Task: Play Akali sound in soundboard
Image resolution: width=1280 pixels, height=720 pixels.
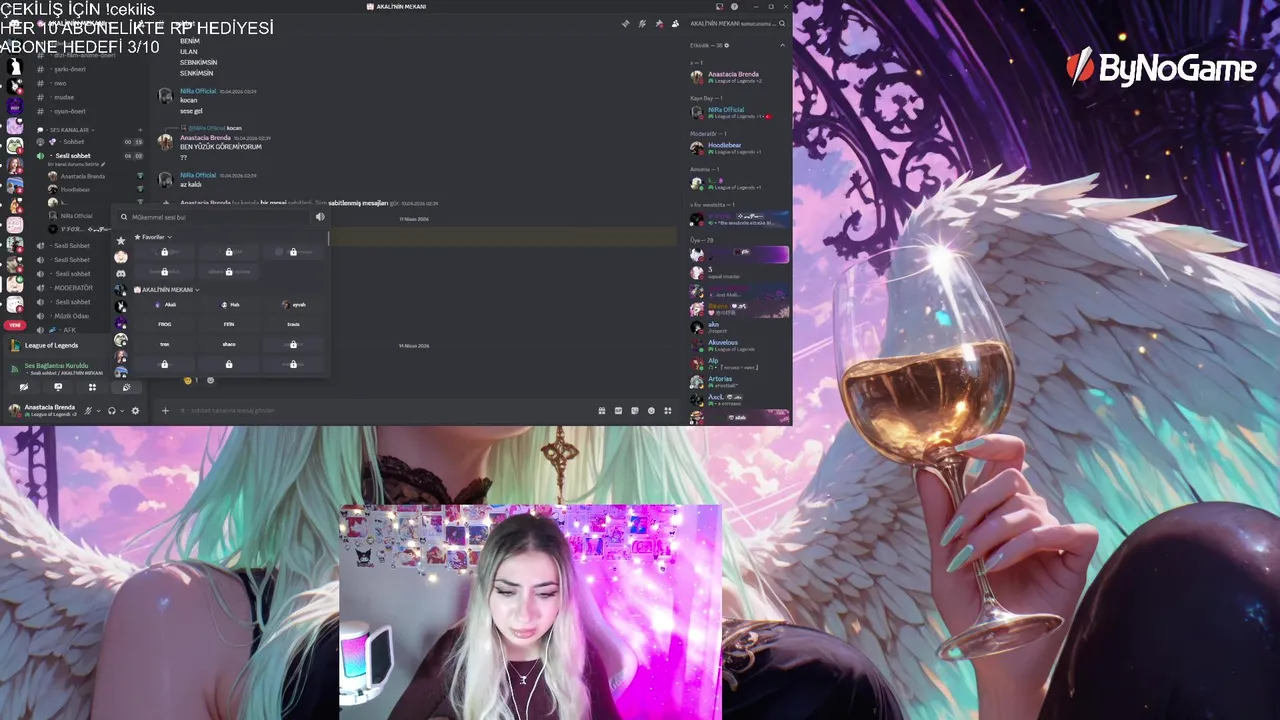Action: click(165, 304)
